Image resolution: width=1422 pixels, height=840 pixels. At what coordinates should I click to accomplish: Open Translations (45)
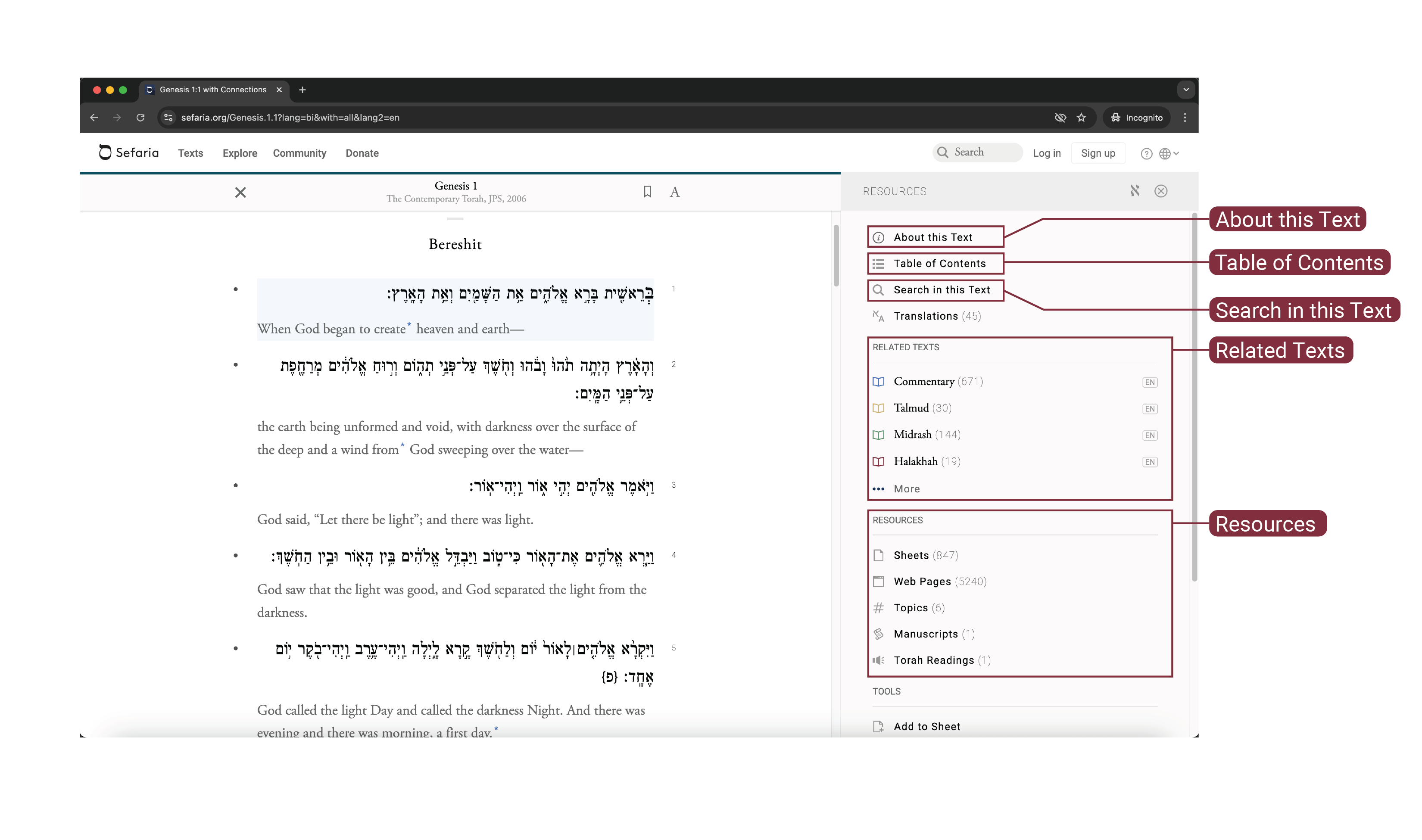tap(937, 316)
